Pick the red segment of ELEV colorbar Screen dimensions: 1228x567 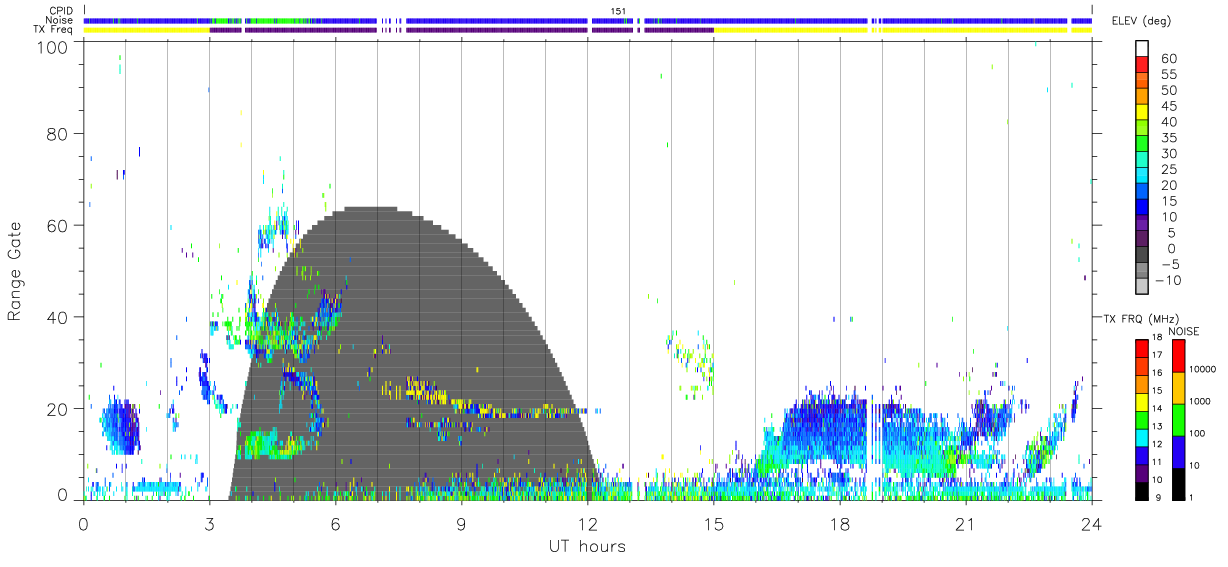[1141, 64]
